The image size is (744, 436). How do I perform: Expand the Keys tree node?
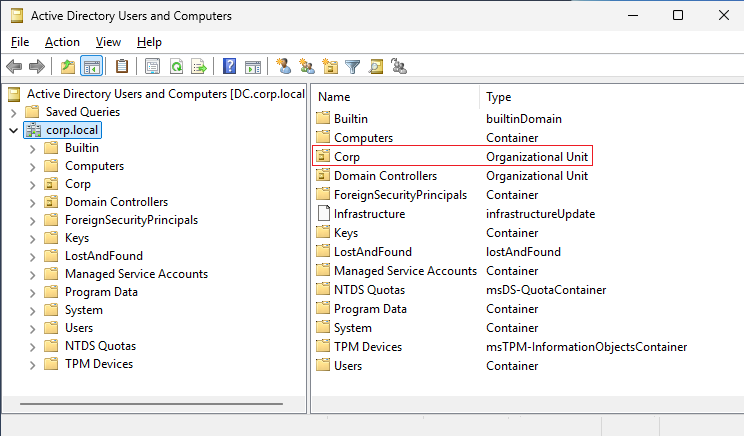pyautogui.click(x=32, y=239)
